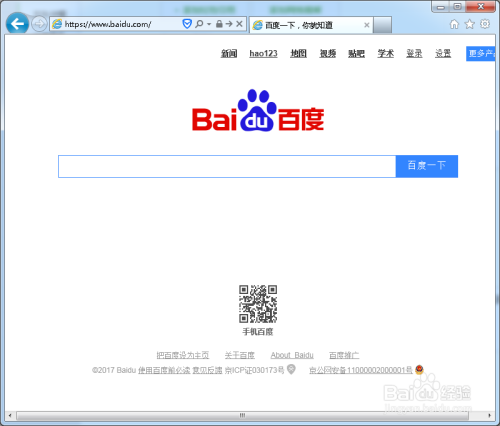The image size is (500, 426).
Task: Click the blue 更多产品 button
Action: 480,54
